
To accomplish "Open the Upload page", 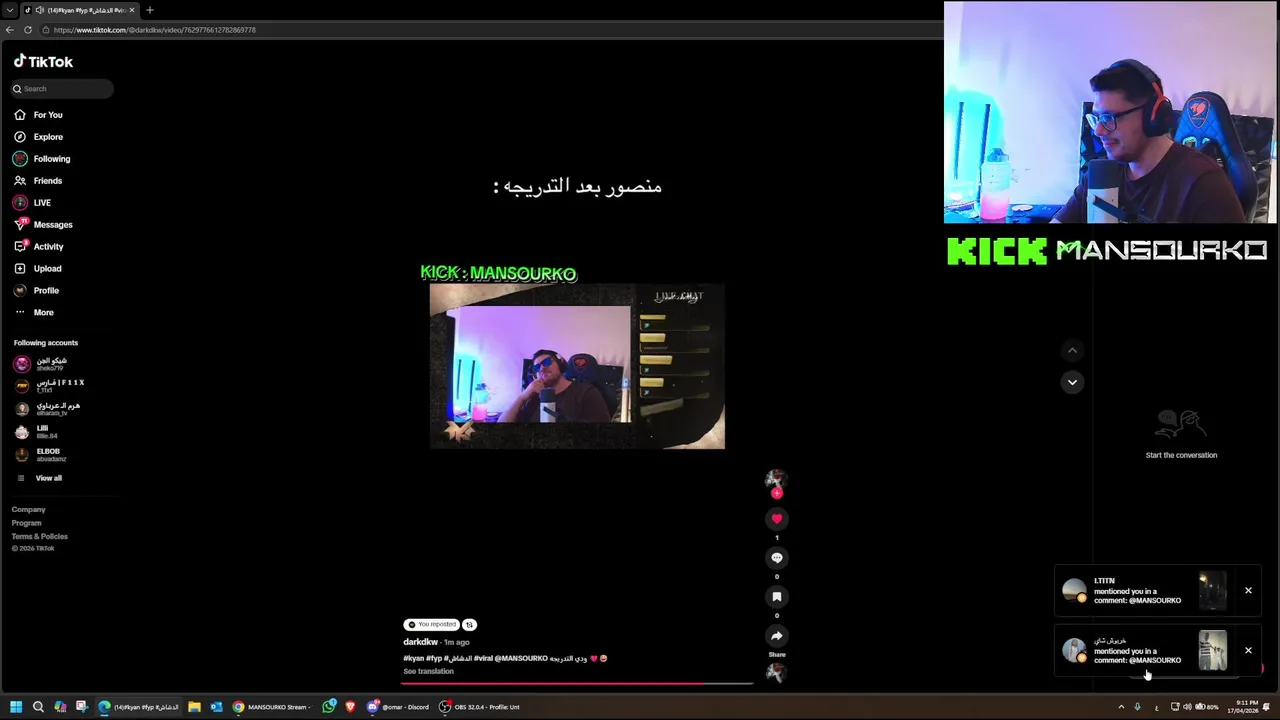I will (47, 269).
